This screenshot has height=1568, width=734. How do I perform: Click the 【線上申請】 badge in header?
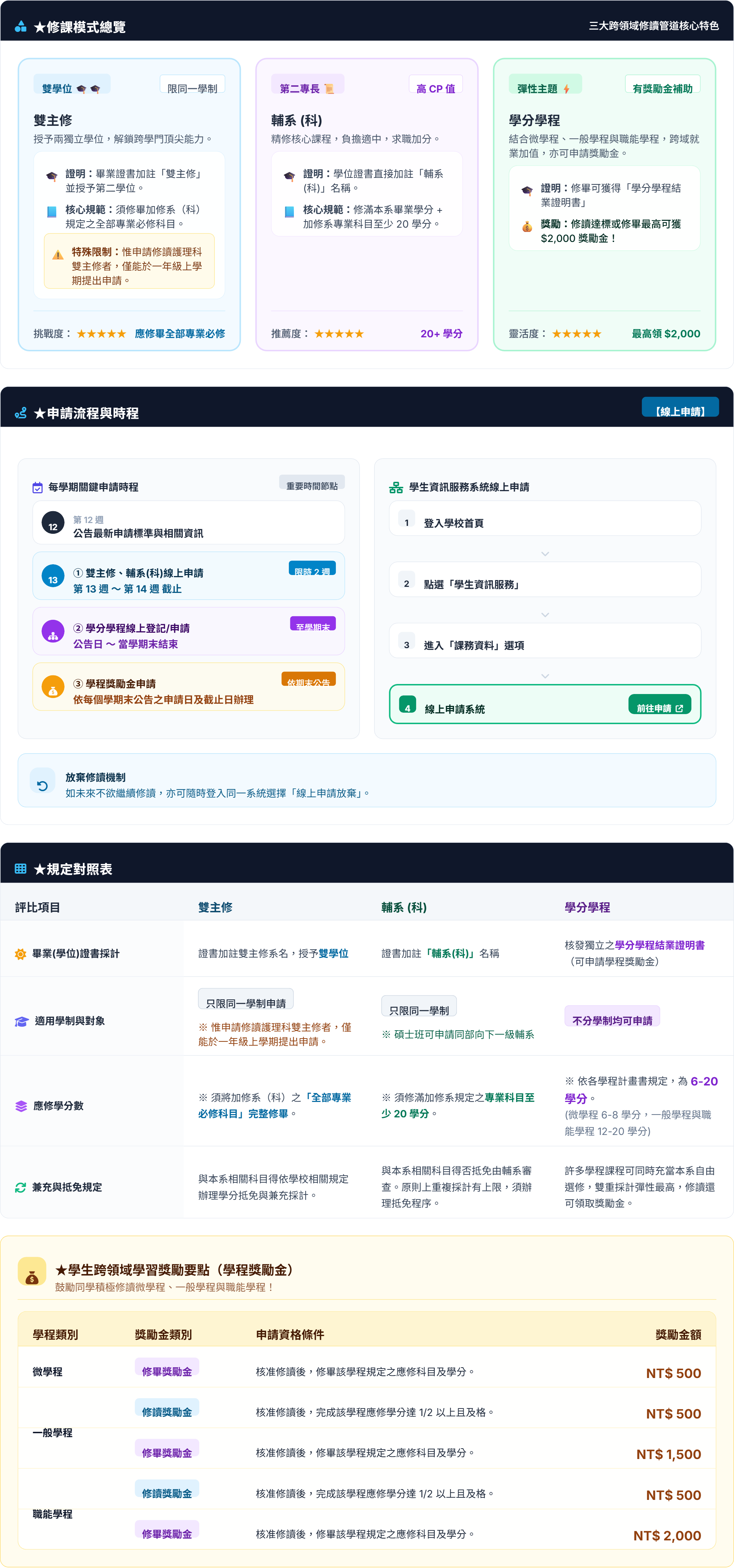point(680,407)
